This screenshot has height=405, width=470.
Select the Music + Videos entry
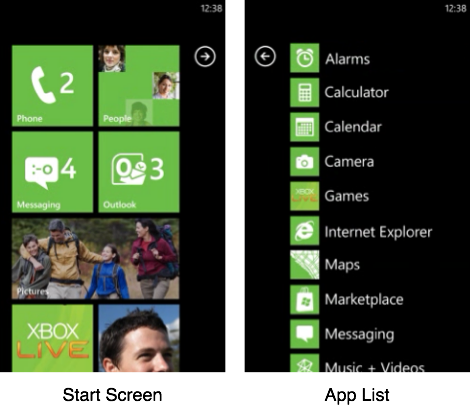pyautogui.click(x=357, y=363)
